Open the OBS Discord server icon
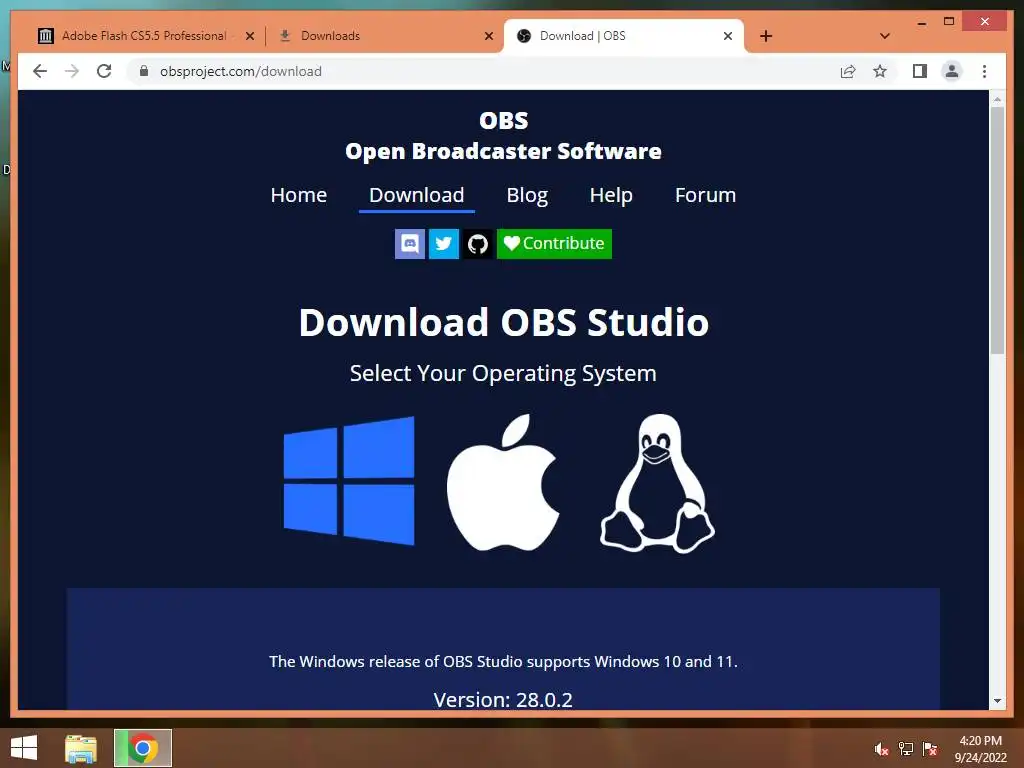 click(409, 244)
